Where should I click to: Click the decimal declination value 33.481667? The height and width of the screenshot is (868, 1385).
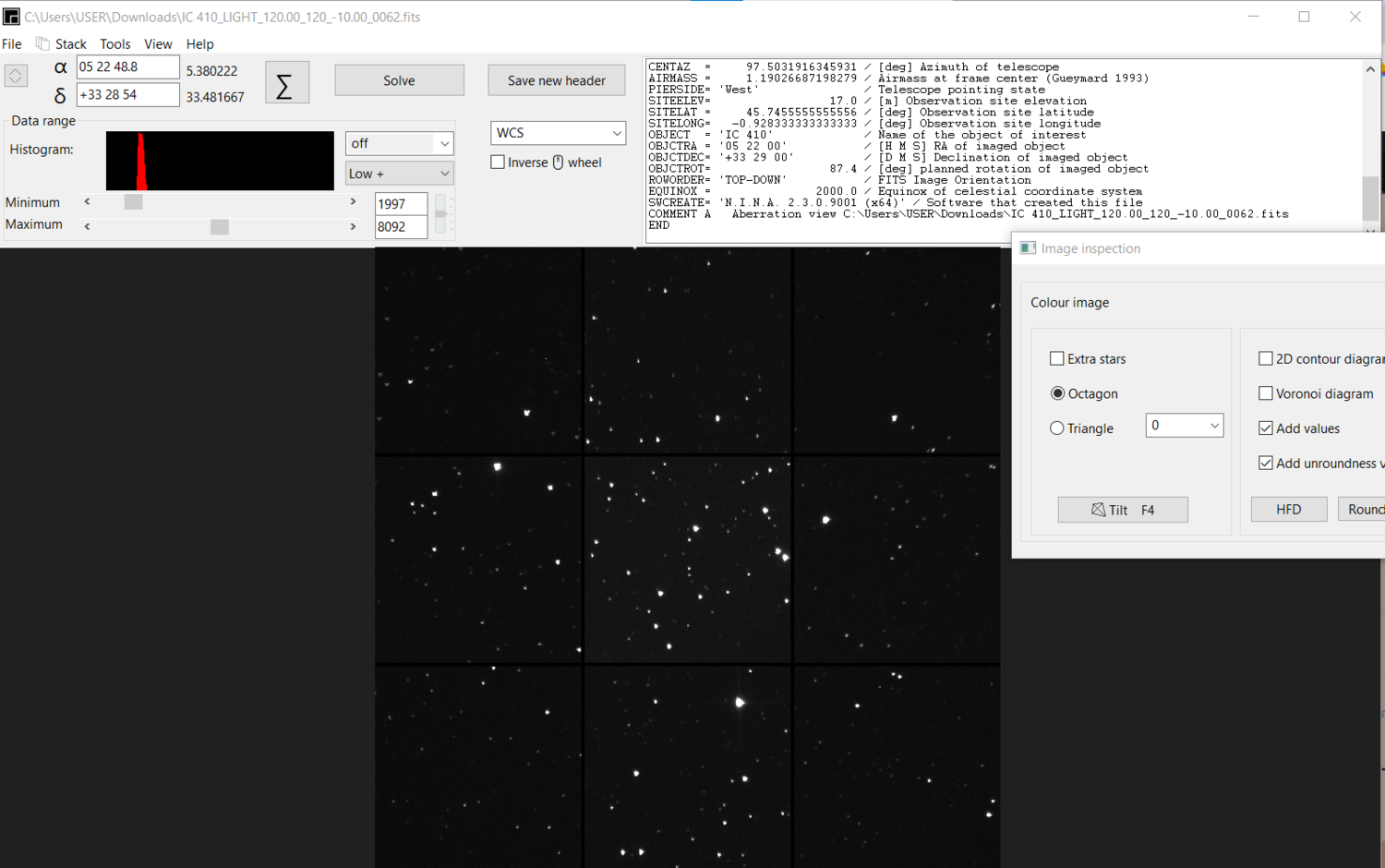(x=215, y=97)
